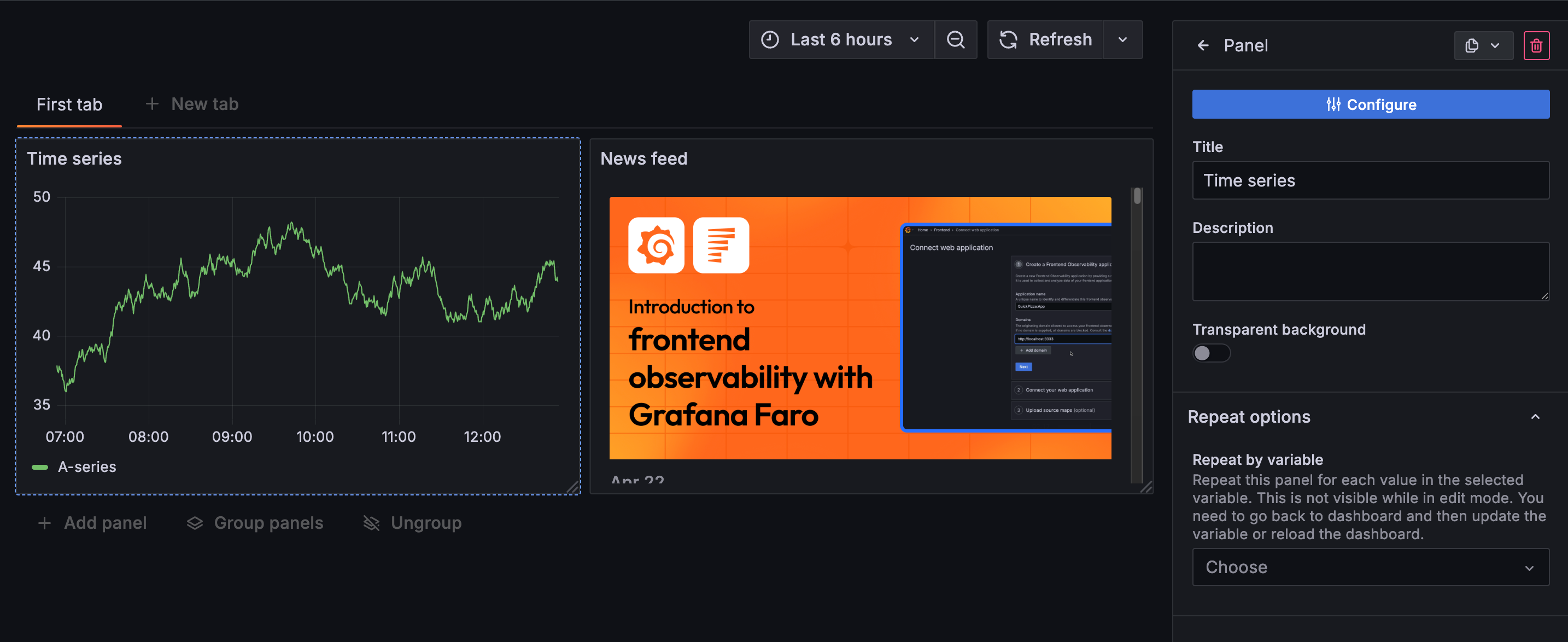Screen dimensions: 1568x642
Task: Collapse the Repeat options section
Action: tap(1536, 417)
